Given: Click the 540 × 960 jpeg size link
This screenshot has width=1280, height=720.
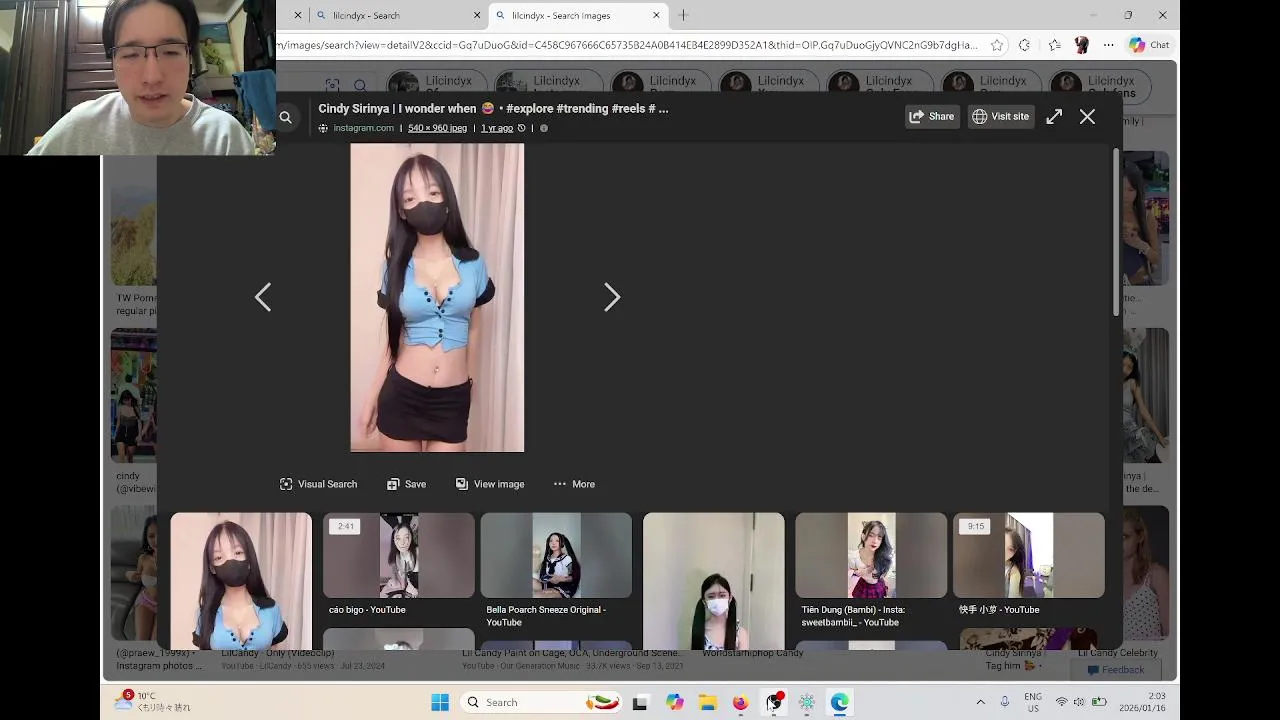Looking at the screenshot, I should pyautogui.click(x=437, y=128).
